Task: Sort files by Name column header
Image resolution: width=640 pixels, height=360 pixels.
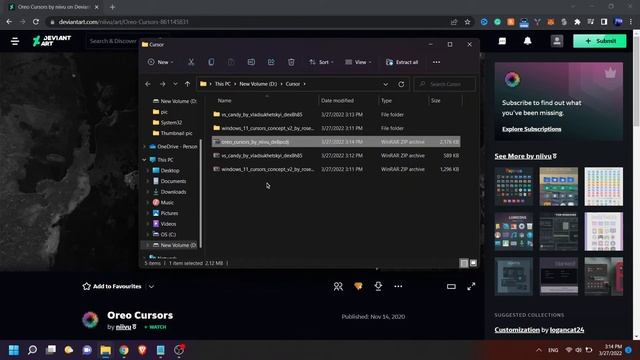Action: [224, 100]
